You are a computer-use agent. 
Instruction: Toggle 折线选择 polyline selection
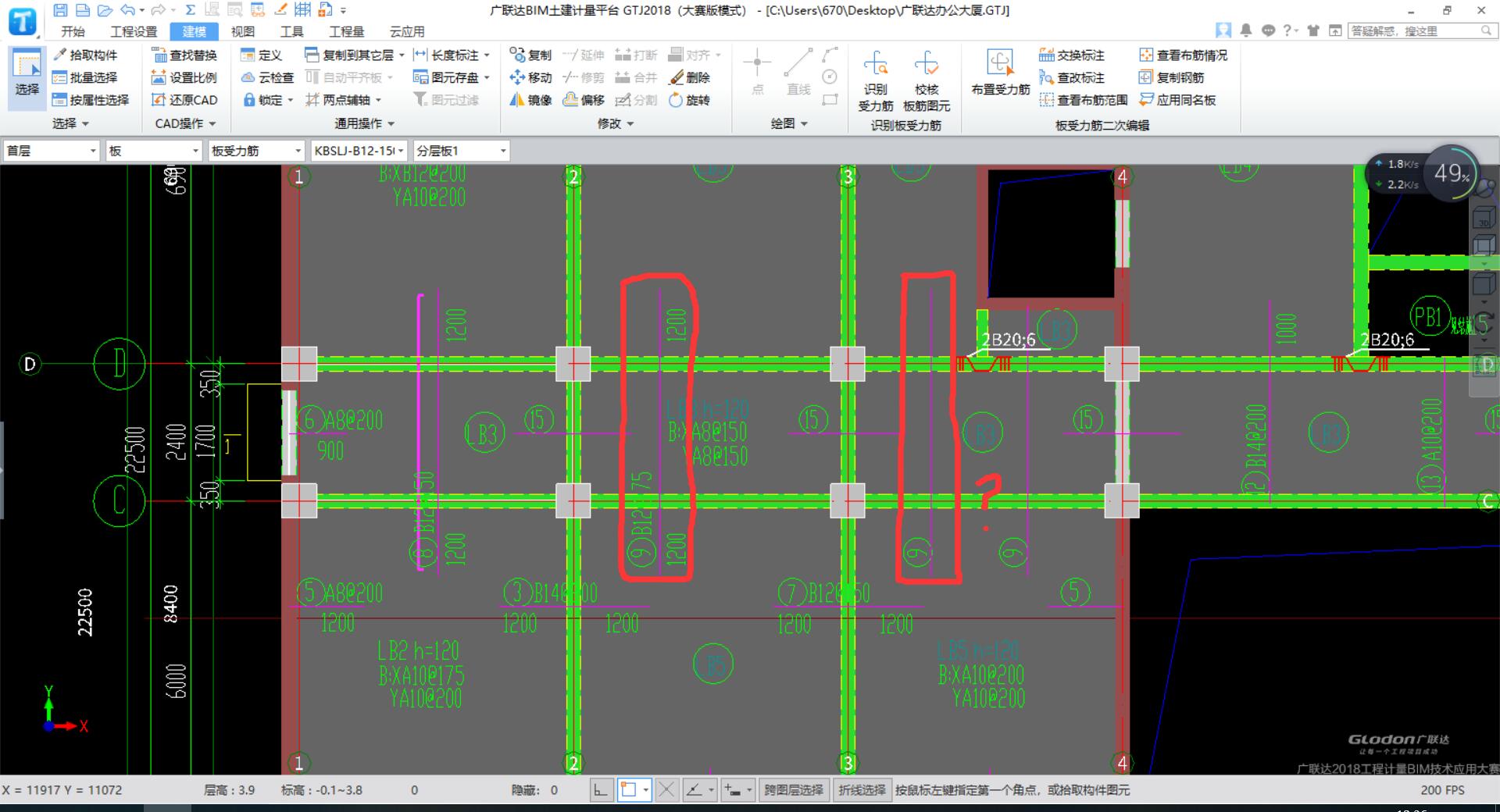(x=862, y=790)
